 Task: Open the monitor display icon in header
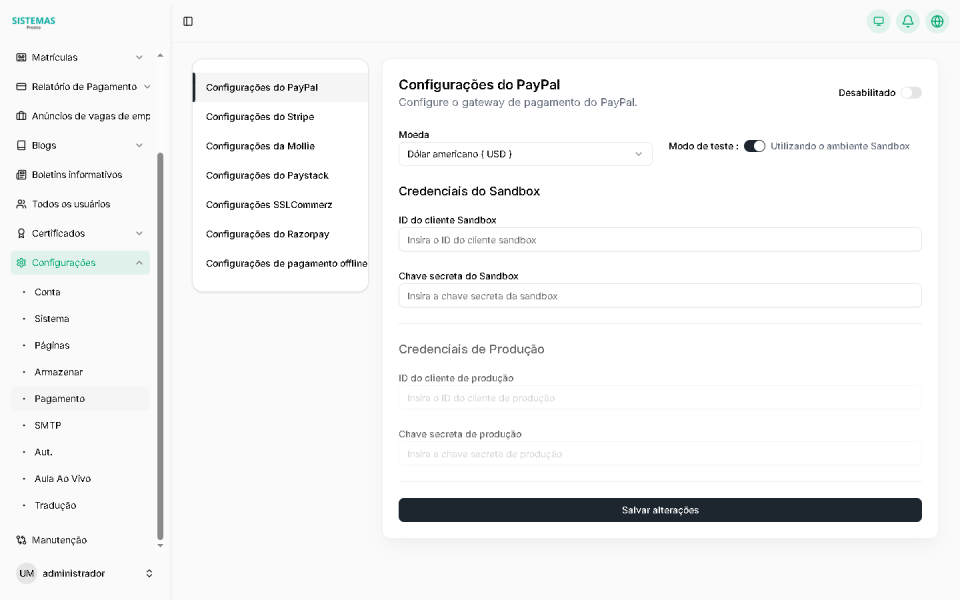coord(878,21)
